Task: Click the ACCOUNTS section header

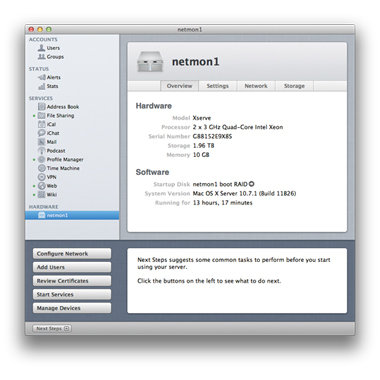Action: [43, 39]
